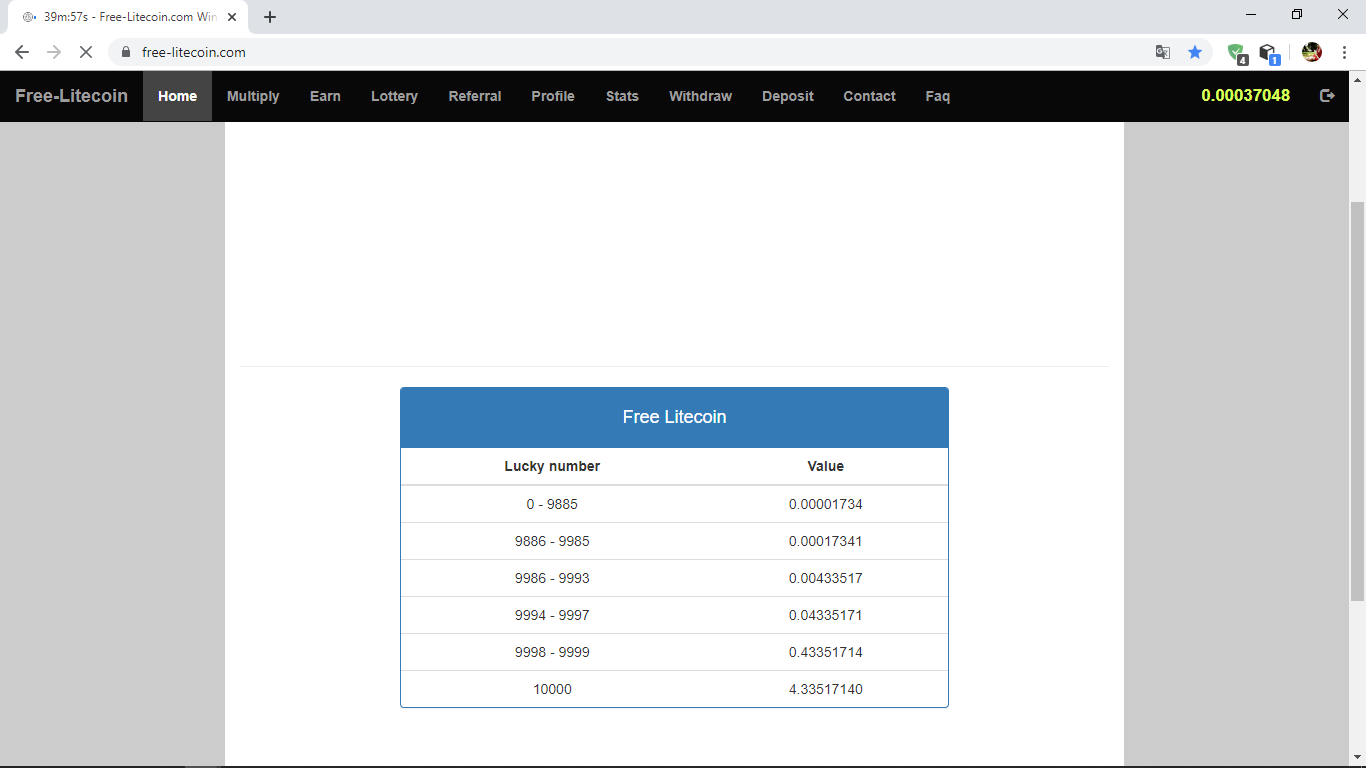Select the Free-Litecoin.com browser tab
1366x768 pixels.
click(x=127, y=17)
